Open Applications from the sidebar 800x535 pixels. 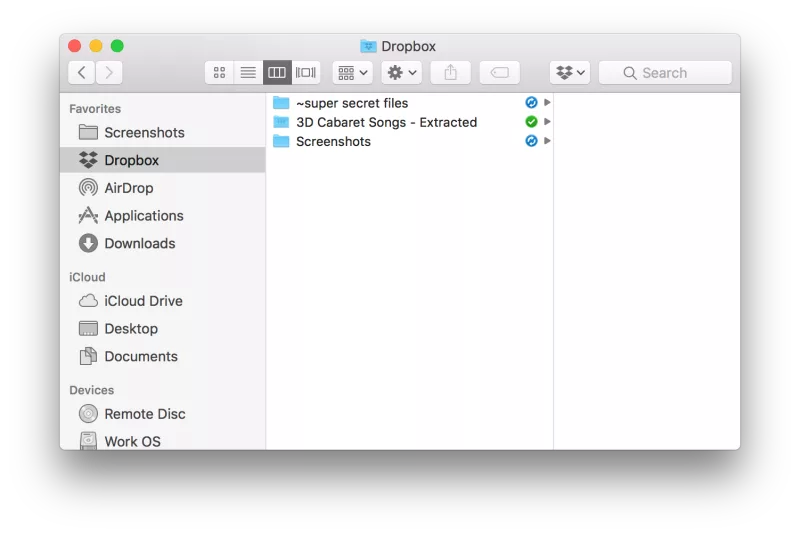(162, 216)
